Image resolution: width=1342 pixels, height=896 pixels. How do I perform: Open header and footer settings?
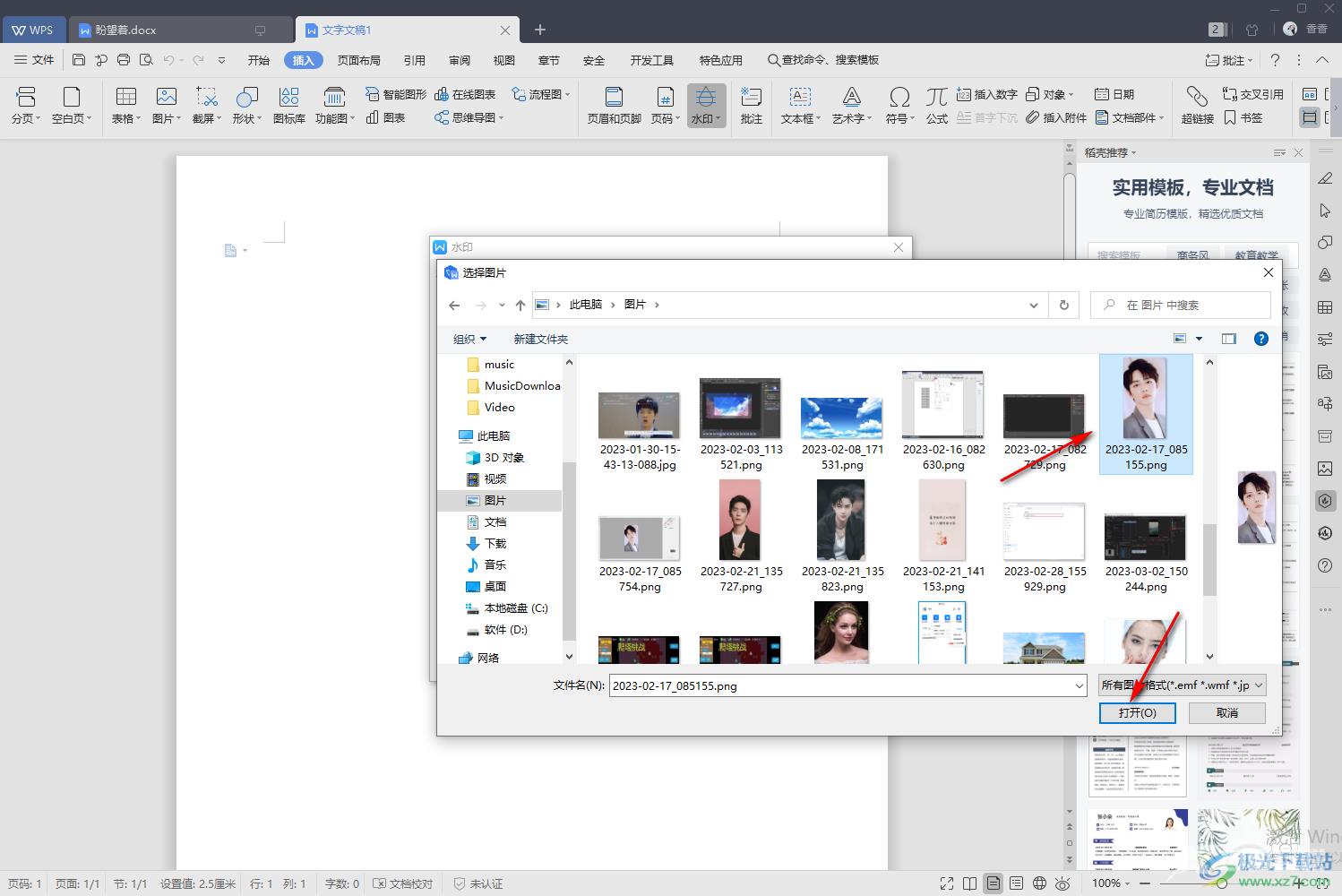pos(614,105)
